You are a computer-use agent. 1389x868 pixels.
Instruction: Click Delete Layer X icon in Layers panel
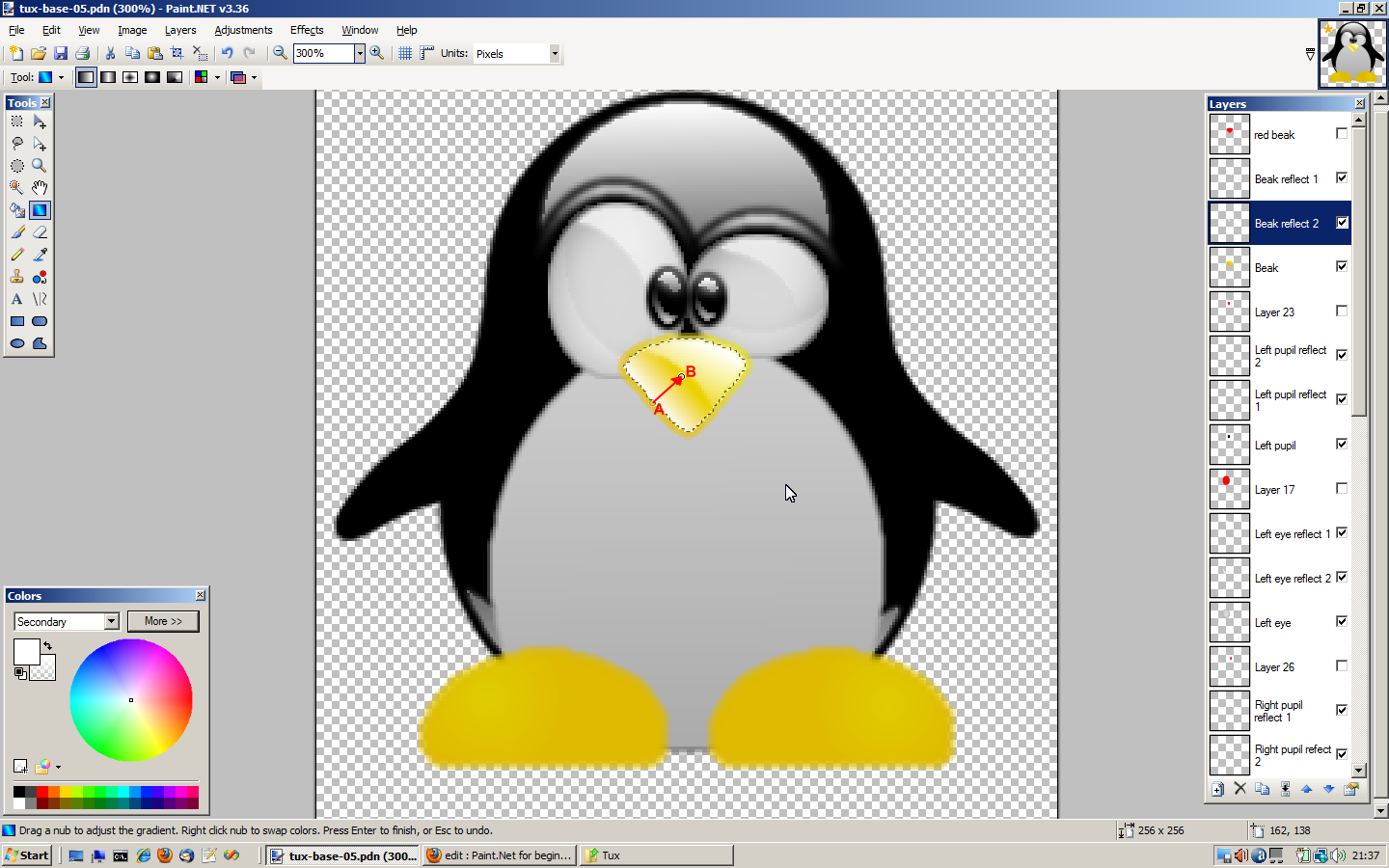[x=1240, y=789]
